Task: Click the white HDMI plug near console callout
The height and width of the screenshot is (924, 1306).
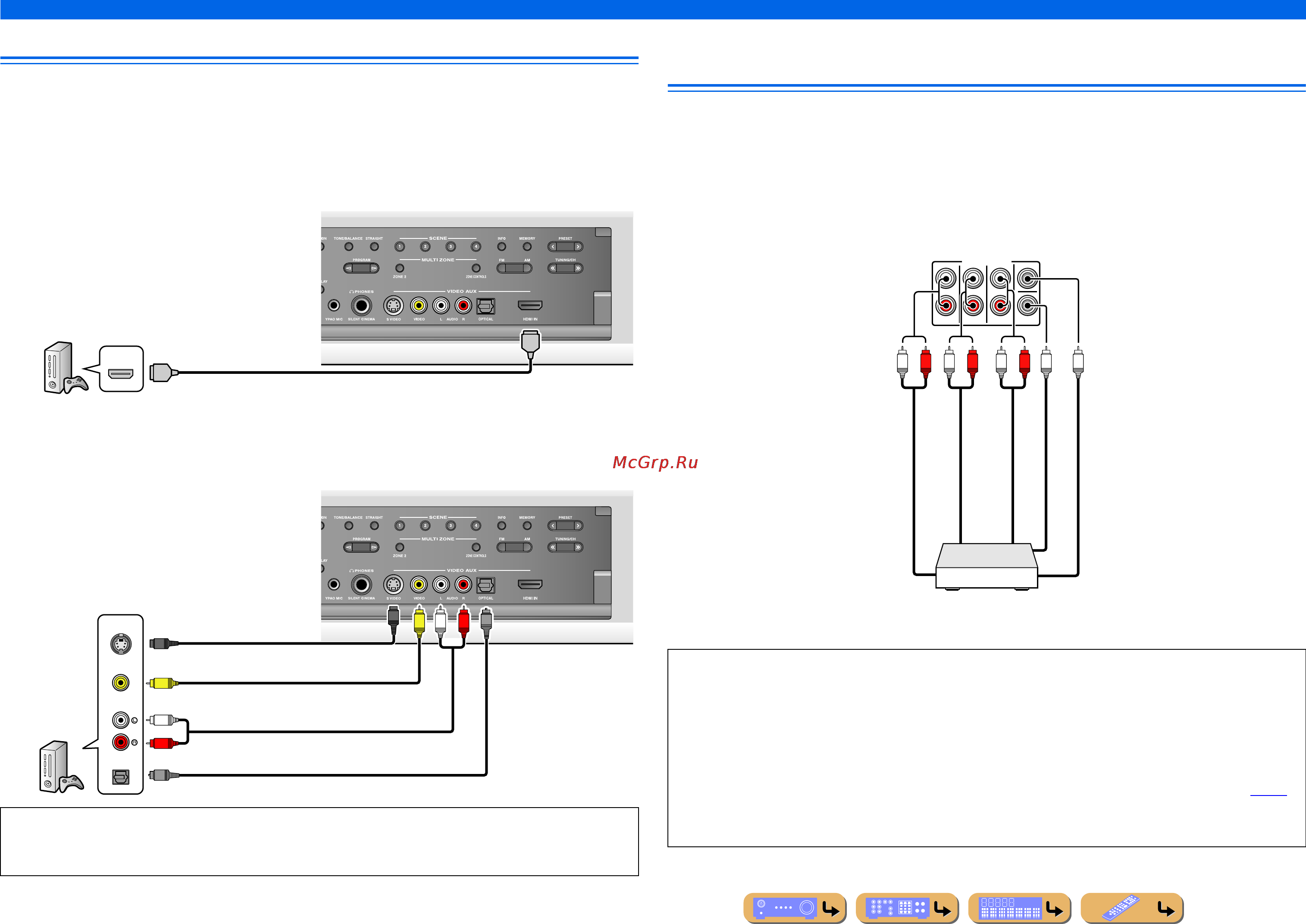Action: click(164, 373)
